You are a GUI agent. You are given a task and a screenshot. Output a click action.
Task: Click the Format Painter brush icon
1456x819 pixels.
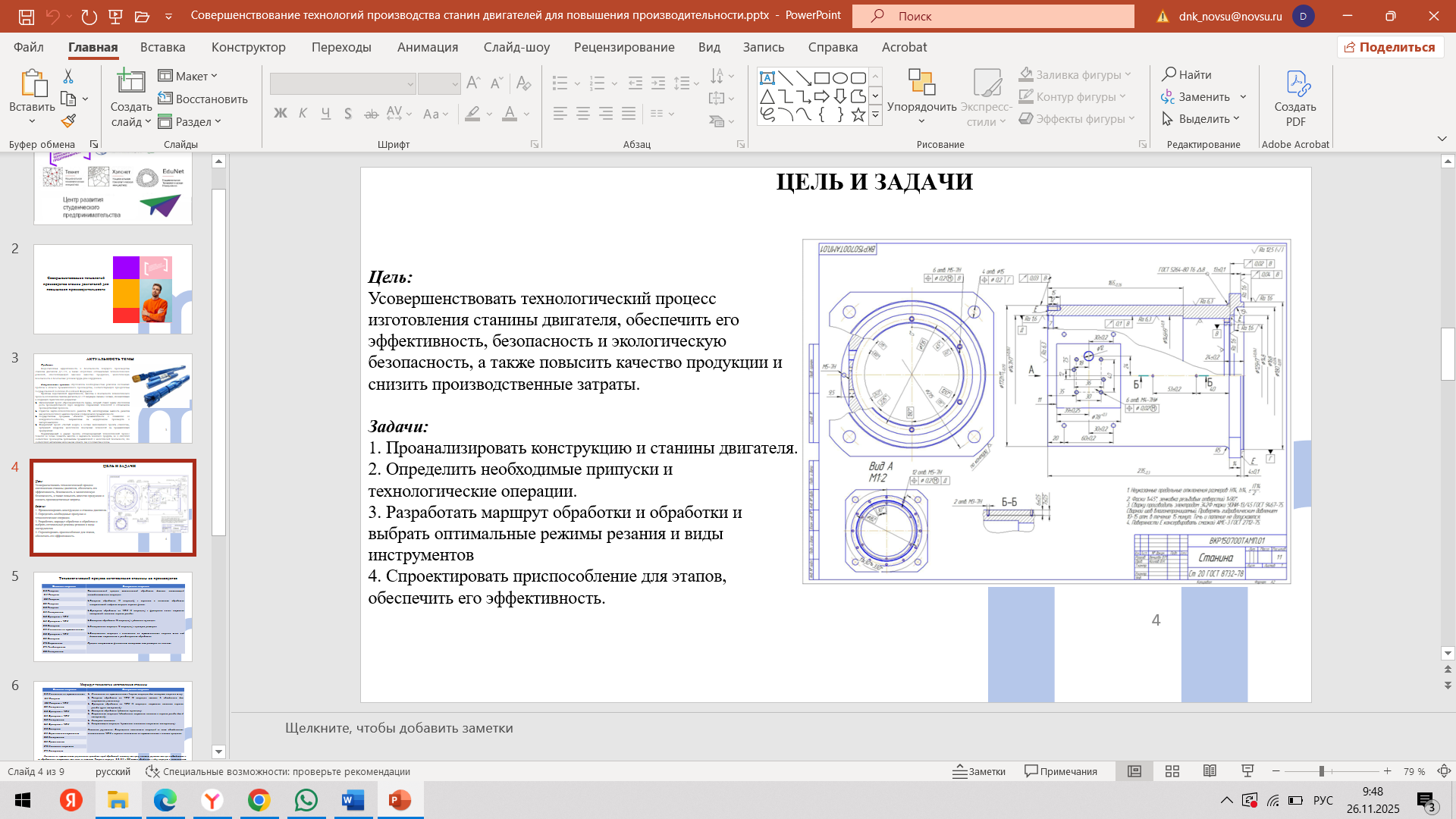68,121
